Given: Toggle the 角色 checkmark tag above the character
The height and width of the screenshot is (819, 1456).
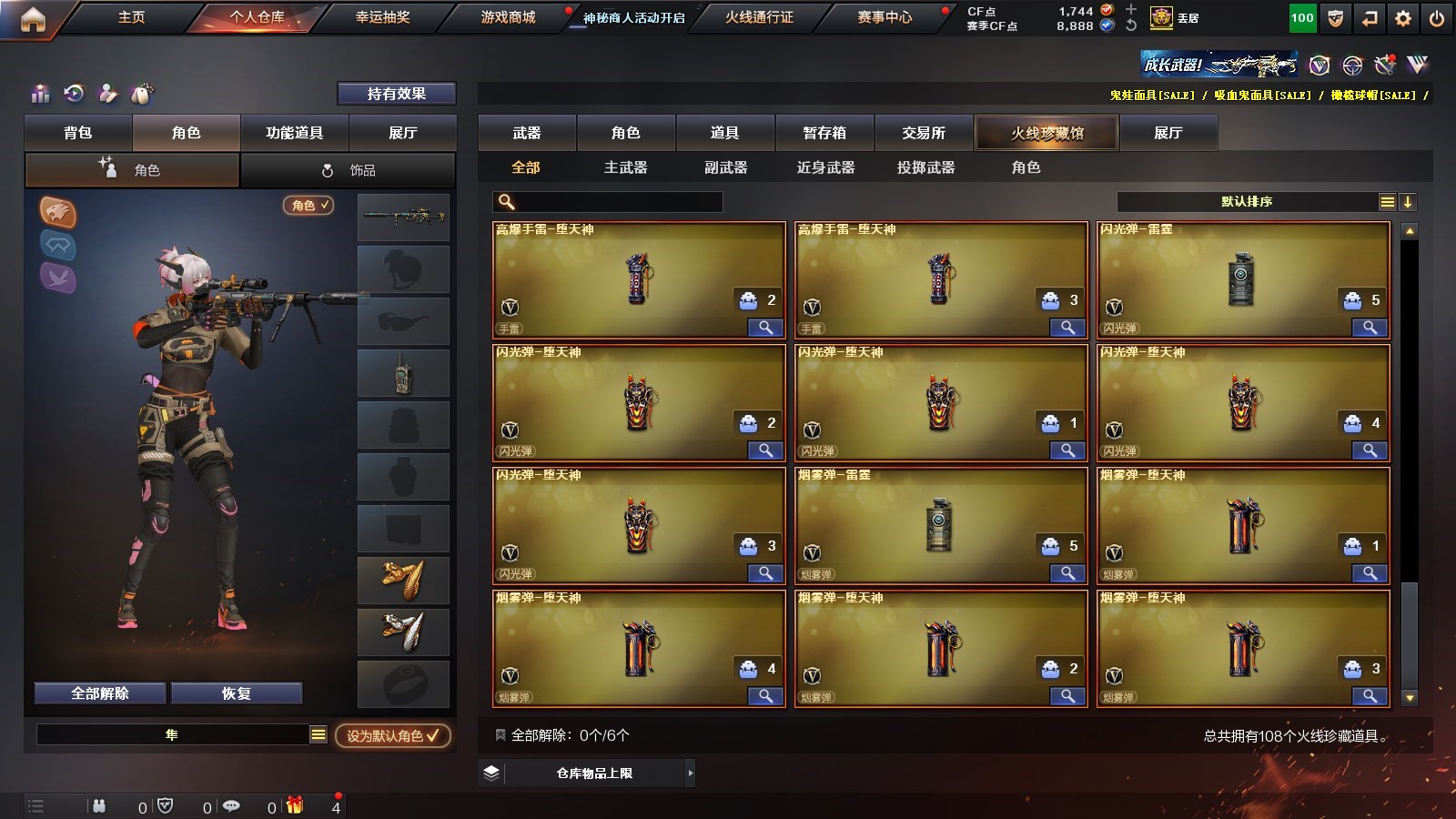Looking at the screenshot, I should (x=308, y=206).
